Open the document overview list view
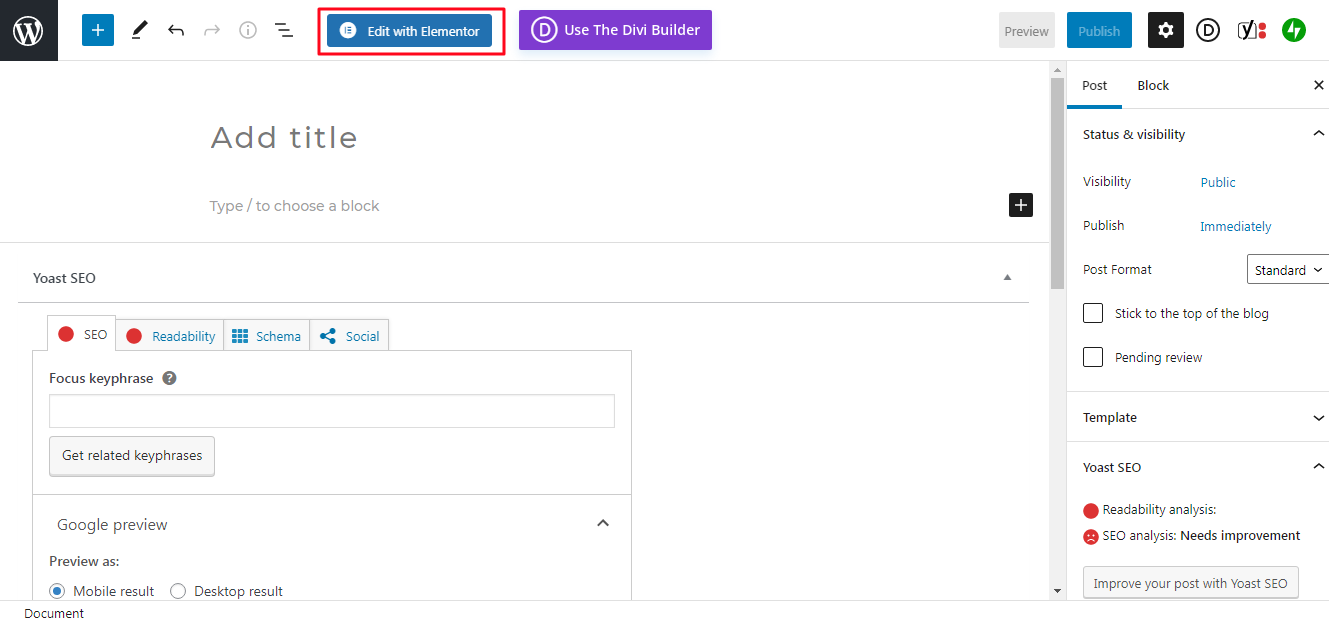This screenshot has width=1329, height=624. click(283, 30)
